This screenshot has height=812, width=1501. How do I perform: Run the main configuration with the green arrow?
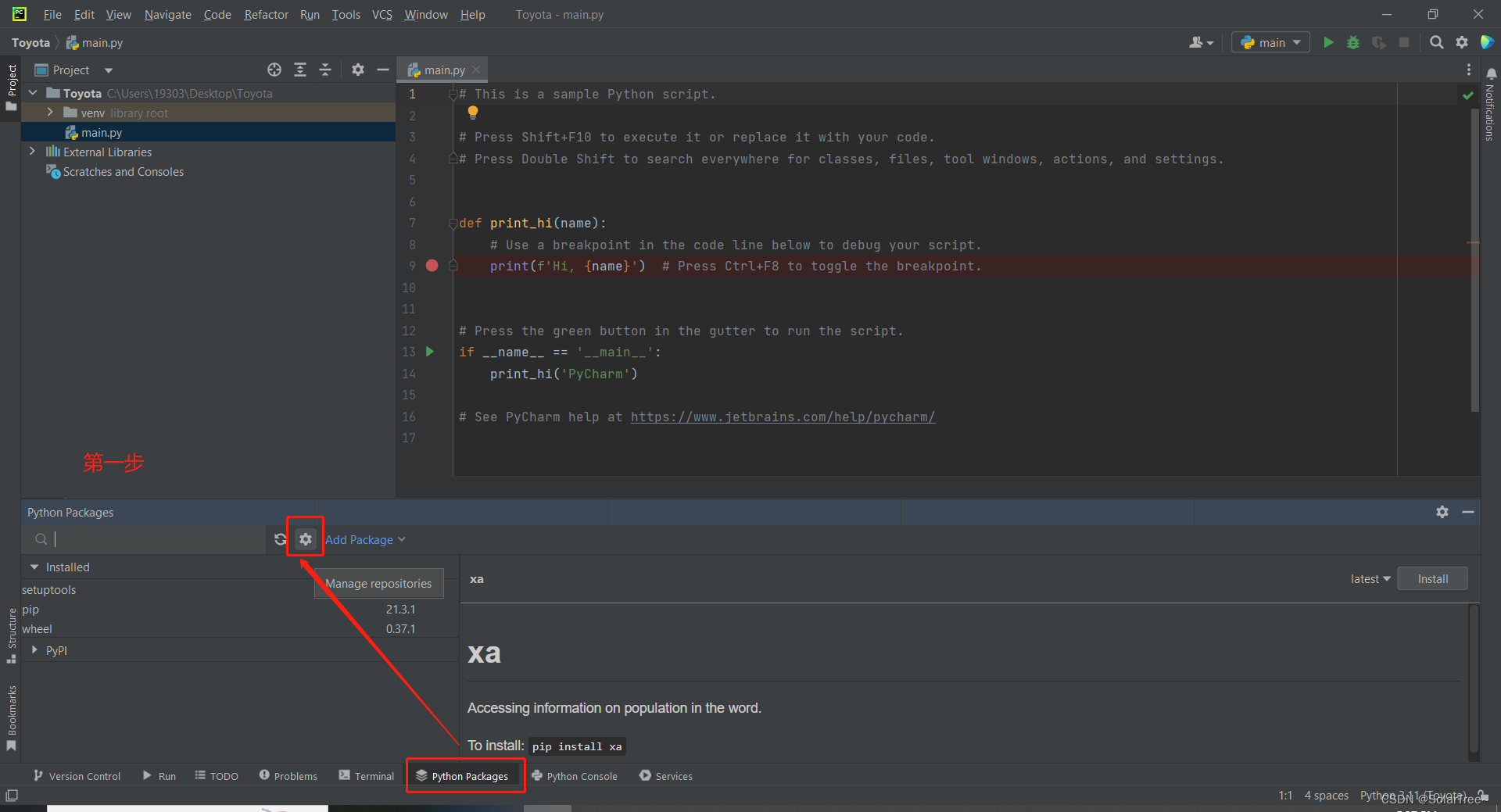1328,42
